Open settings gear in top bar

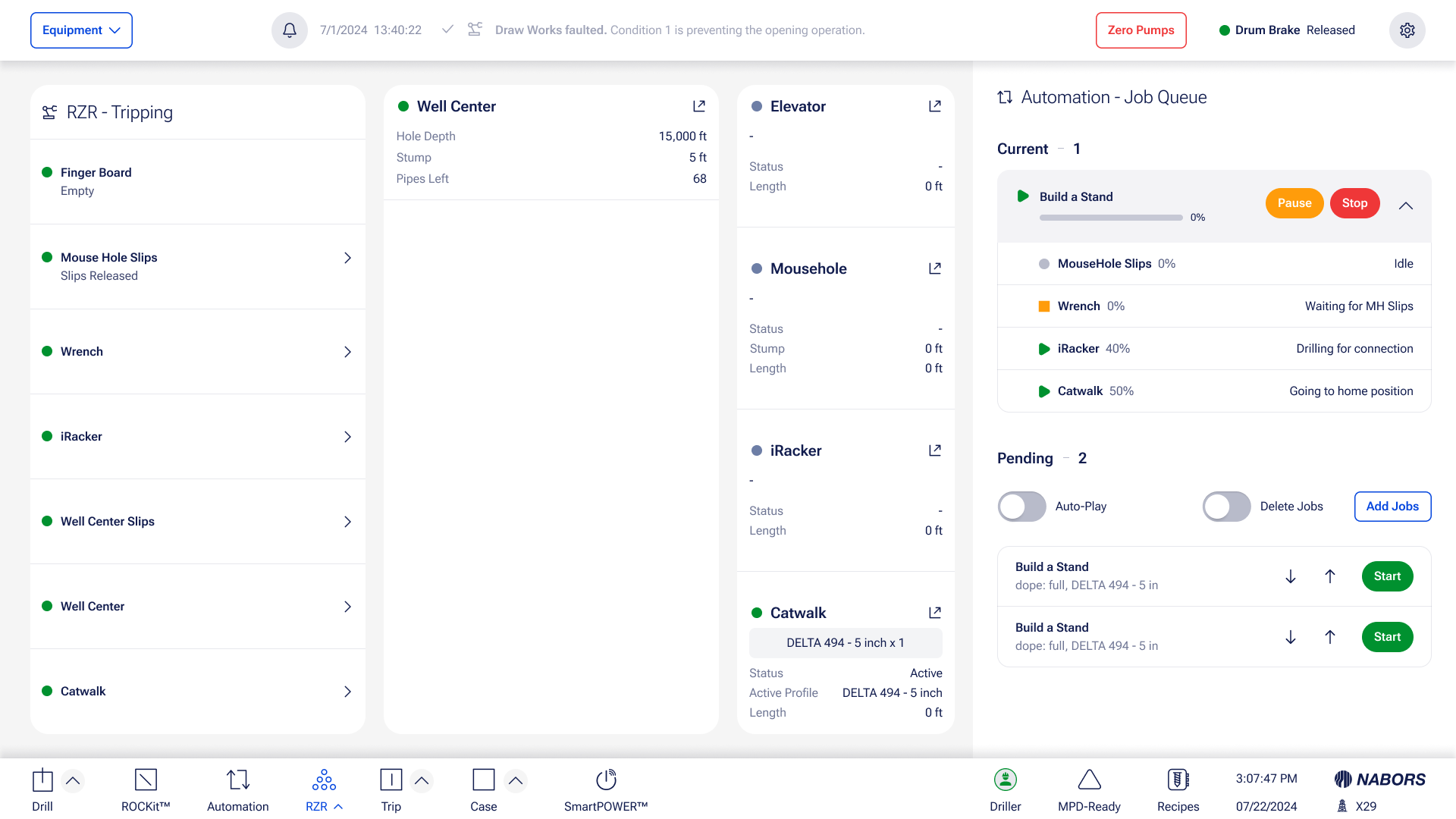(x=1407, y=30)
